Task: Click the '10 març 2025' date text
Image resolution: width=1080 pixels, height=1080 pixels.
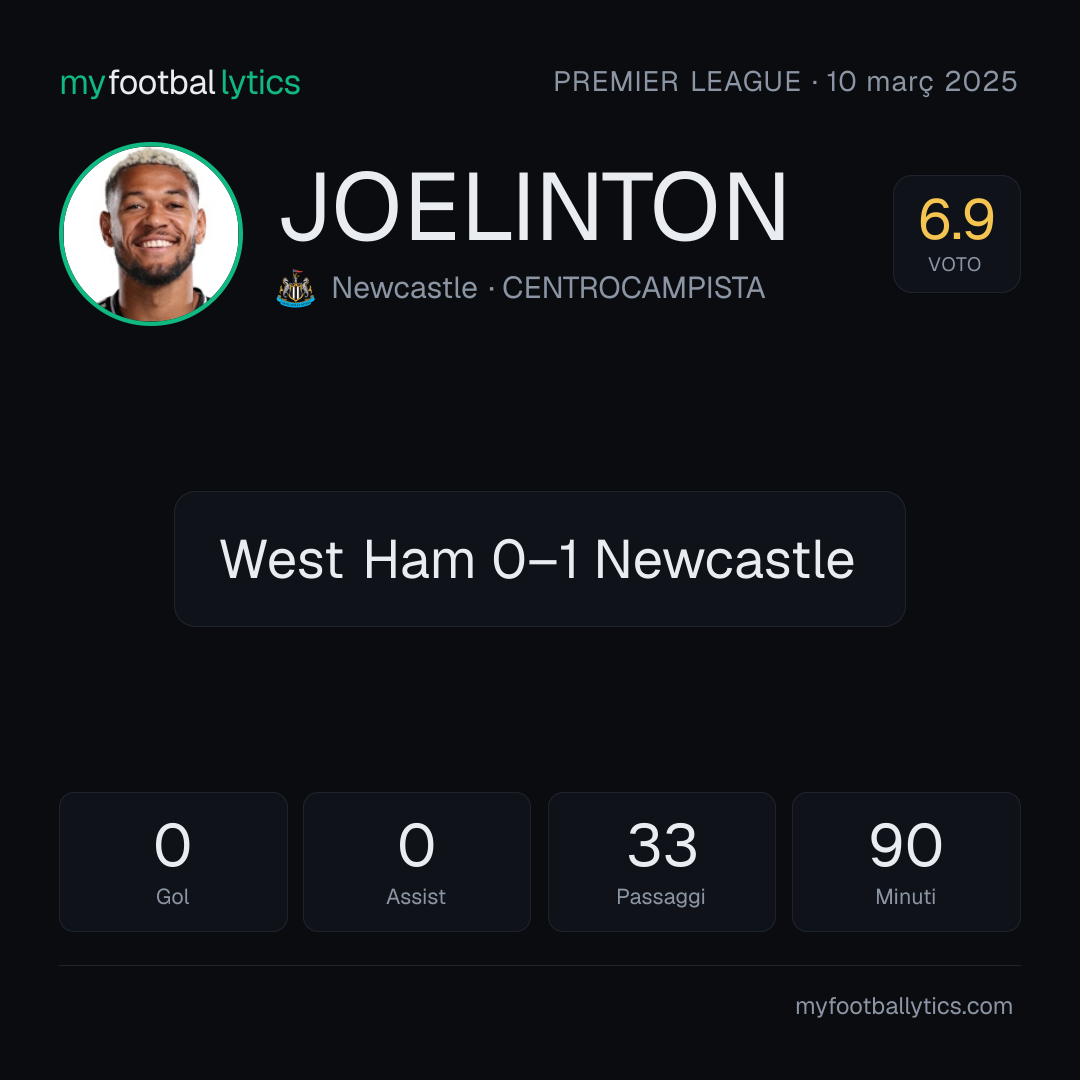Action: point(922,82)
